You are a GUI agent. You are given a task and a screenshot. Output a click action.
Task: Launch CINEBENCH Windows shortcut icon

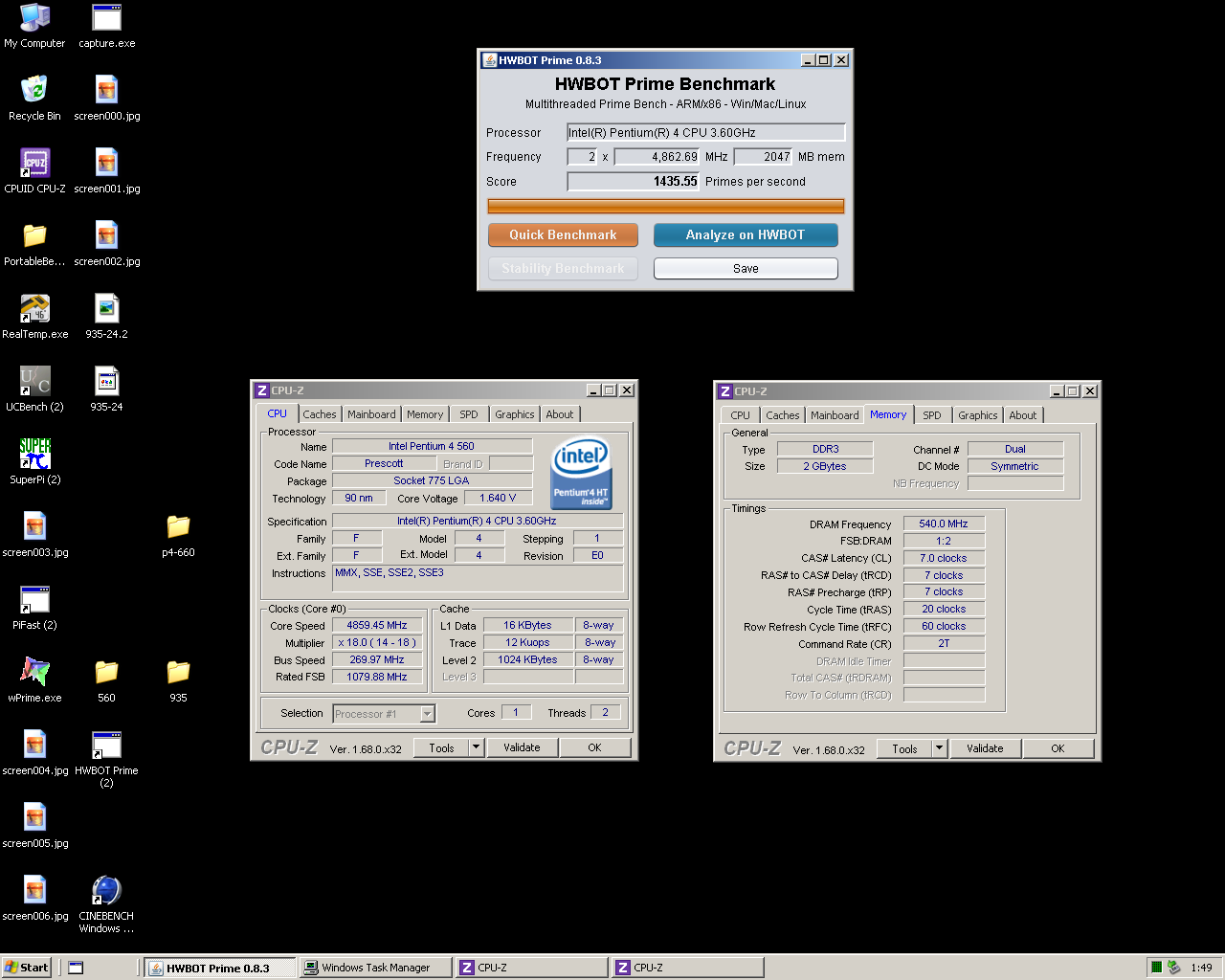coord(106,904)
